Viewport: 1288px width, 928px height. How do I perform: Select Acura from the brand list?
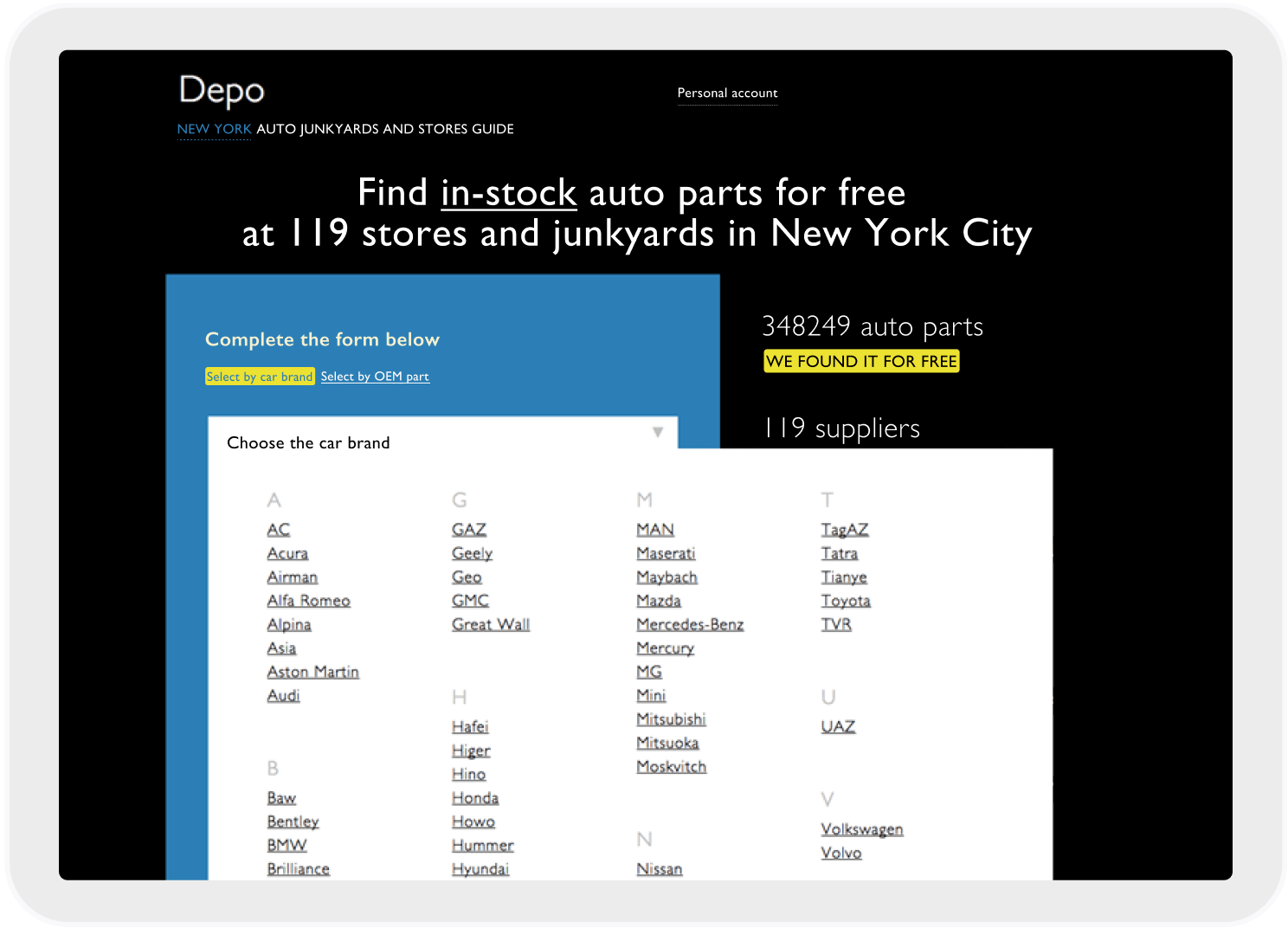[287, 553]
